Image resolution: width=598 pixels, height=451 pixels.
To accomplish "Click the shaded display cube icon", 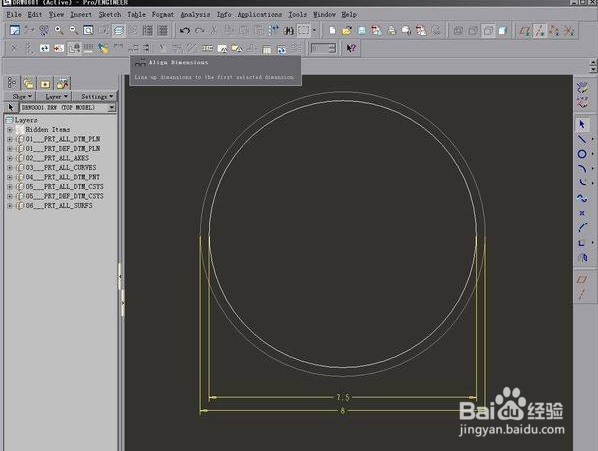I will click(503, 30).
